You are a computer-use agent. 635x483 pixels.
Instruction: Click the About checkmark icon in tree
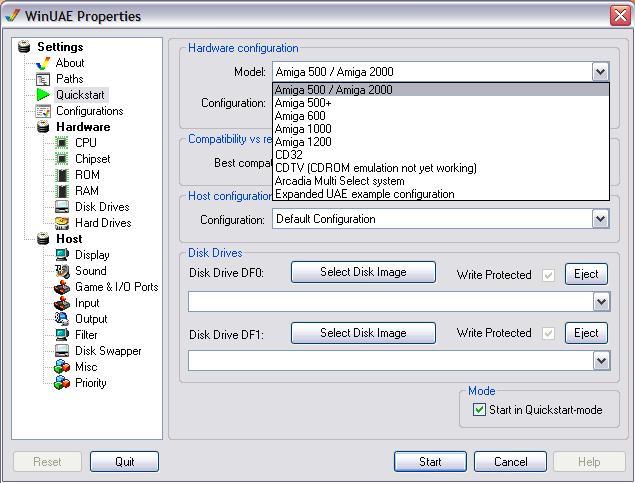[43, 63]
